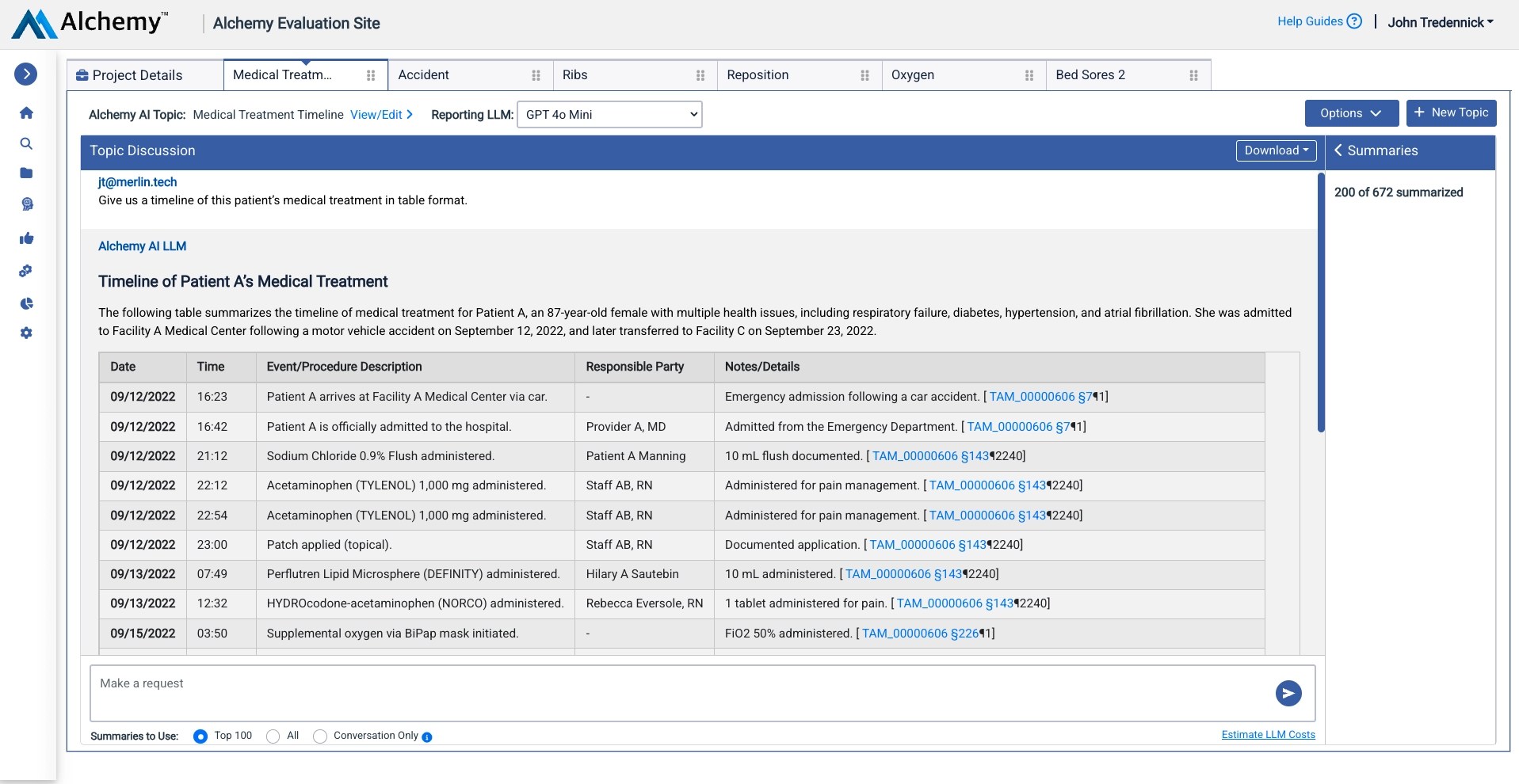Viewport: 1519px width, 784px height.
Task: Expand the left sidebar with arrow button
Action: (x=26, y=74)
